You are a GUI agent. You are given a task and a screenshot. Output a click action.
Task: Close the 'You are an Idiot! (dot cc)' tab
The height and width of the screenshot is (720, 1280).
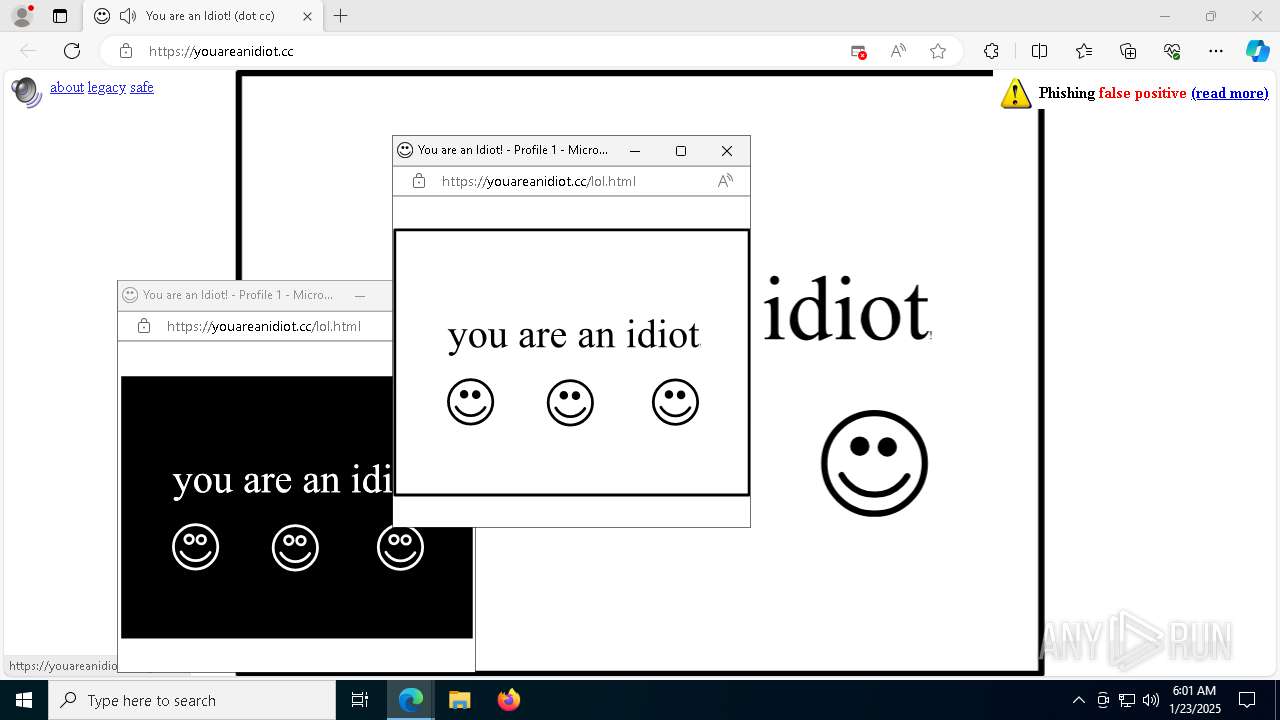[307, 16]
